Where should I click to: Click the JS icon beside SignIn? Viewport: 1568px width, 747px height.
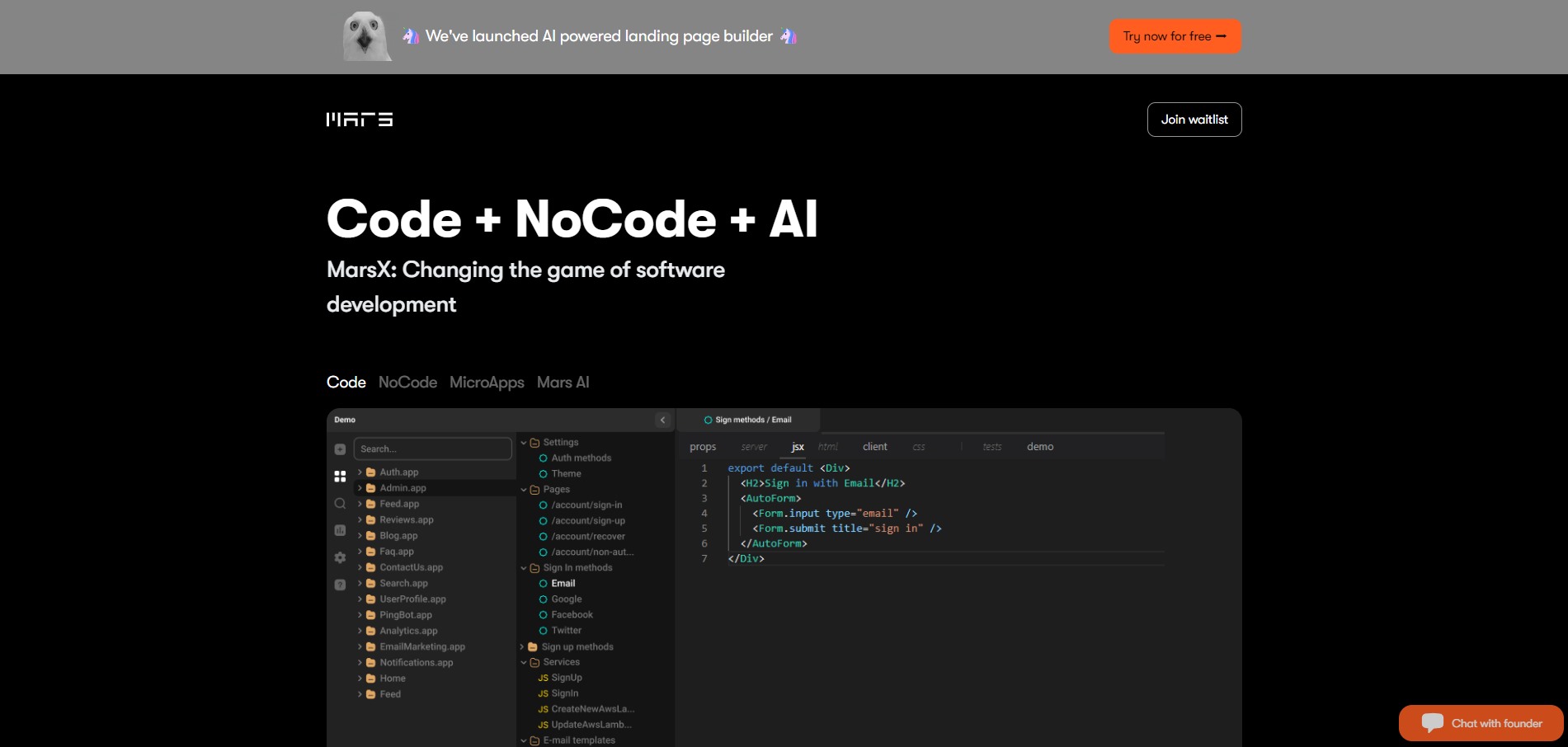543,693
